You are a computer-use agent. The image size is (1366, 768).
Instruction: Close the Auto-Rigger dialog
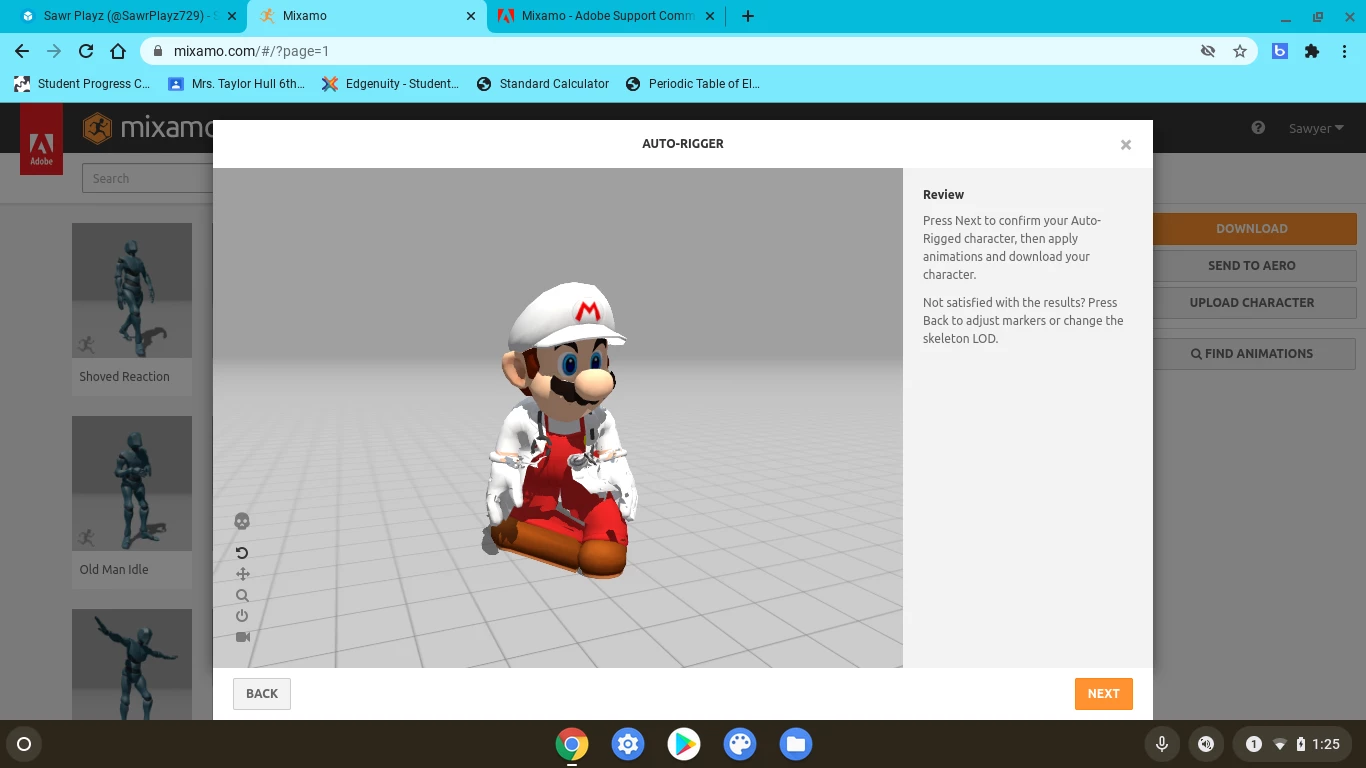pyautogui.click(x=1126, y=145)
